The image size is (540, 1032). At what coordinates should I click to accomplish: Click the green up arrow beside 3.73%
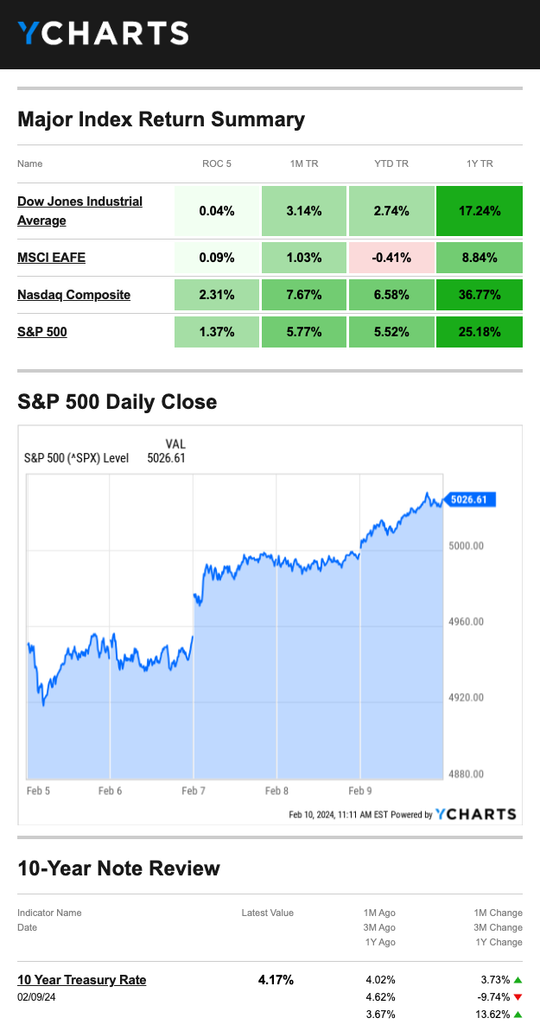518,980
